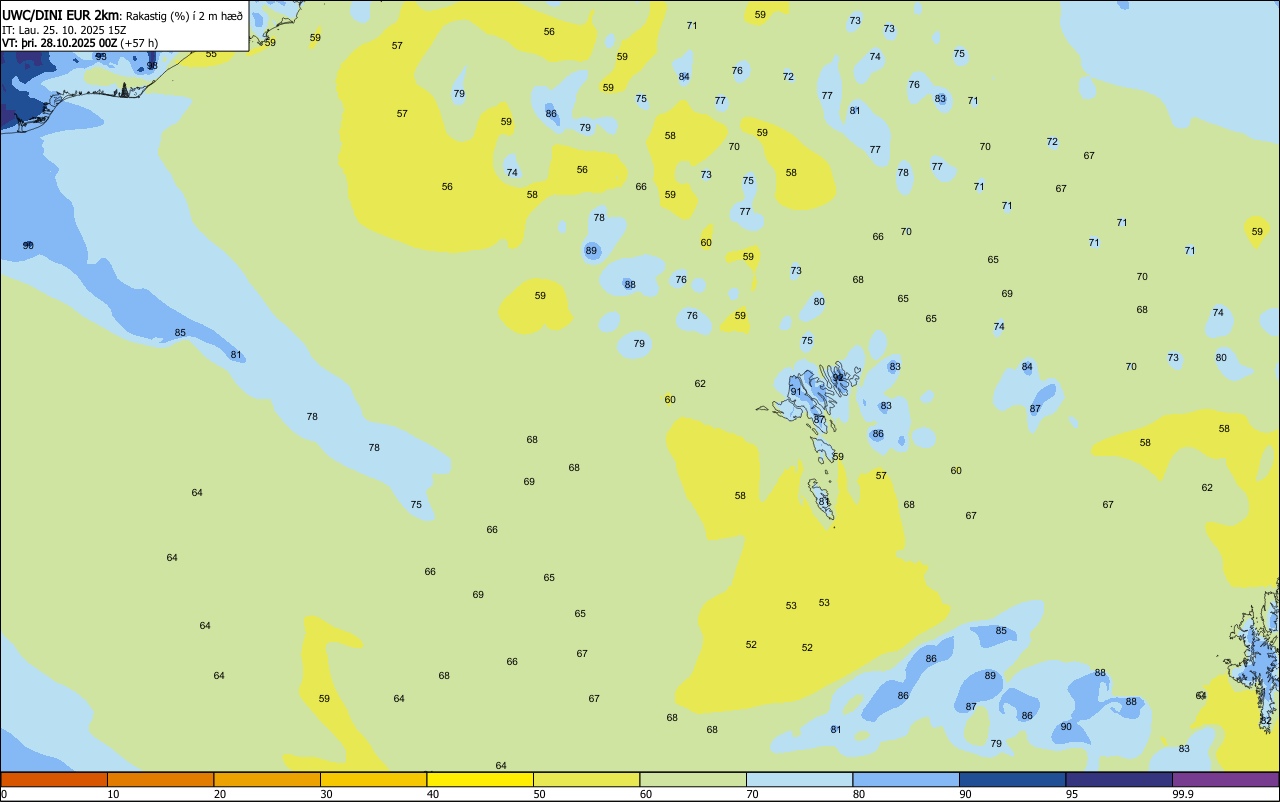Click the '91' humidity value over the Faroe Islands
The image size is (1280, 802).
coord(796,392)
